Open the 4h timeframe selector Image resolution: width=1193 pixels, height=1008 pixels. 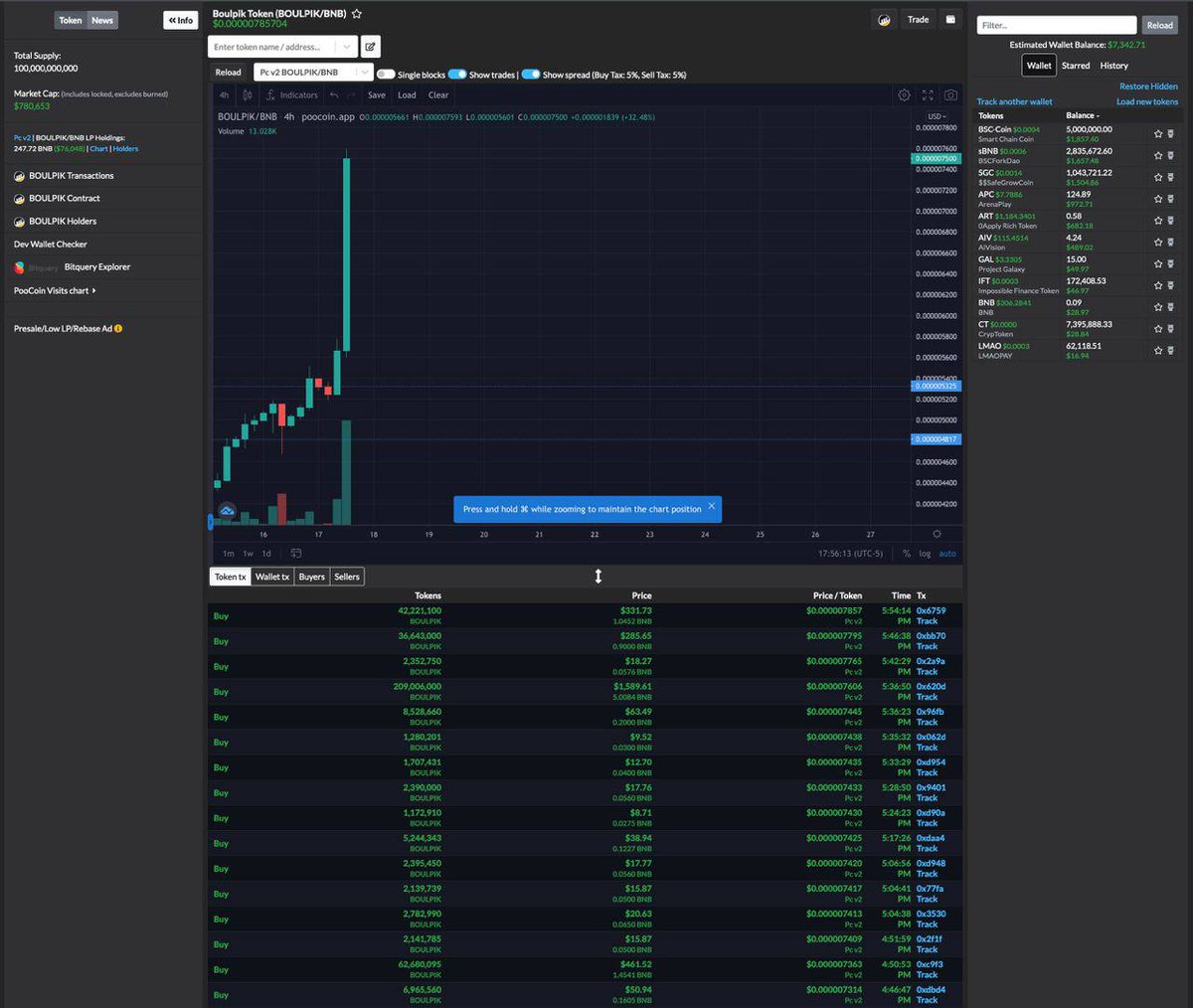[224, 95]
